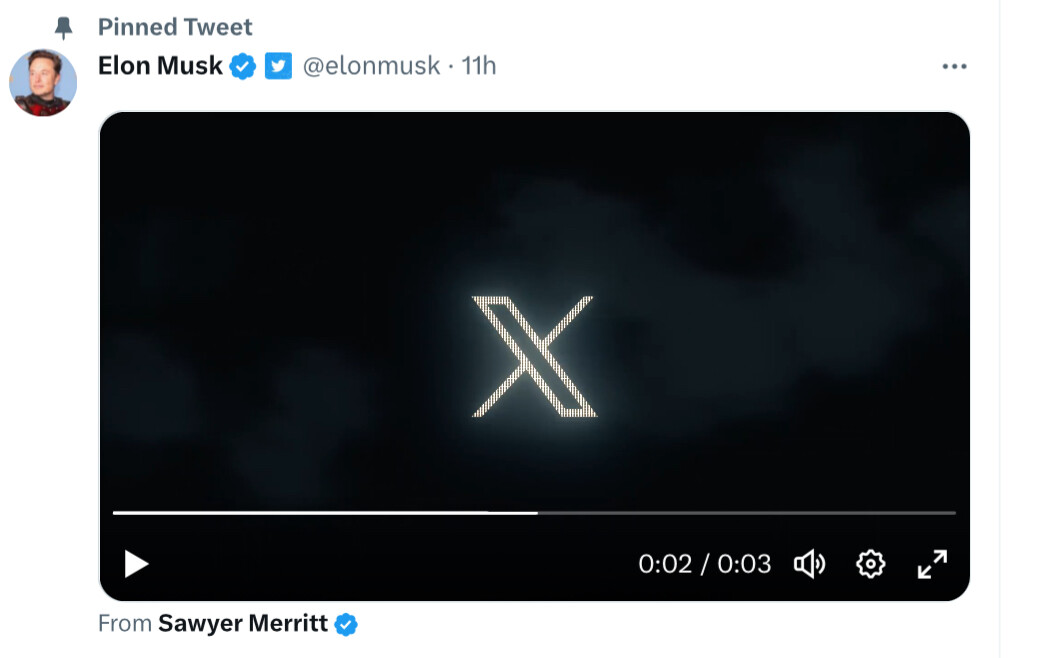
Task: Play the video with the play button
Action: (136, 564)
